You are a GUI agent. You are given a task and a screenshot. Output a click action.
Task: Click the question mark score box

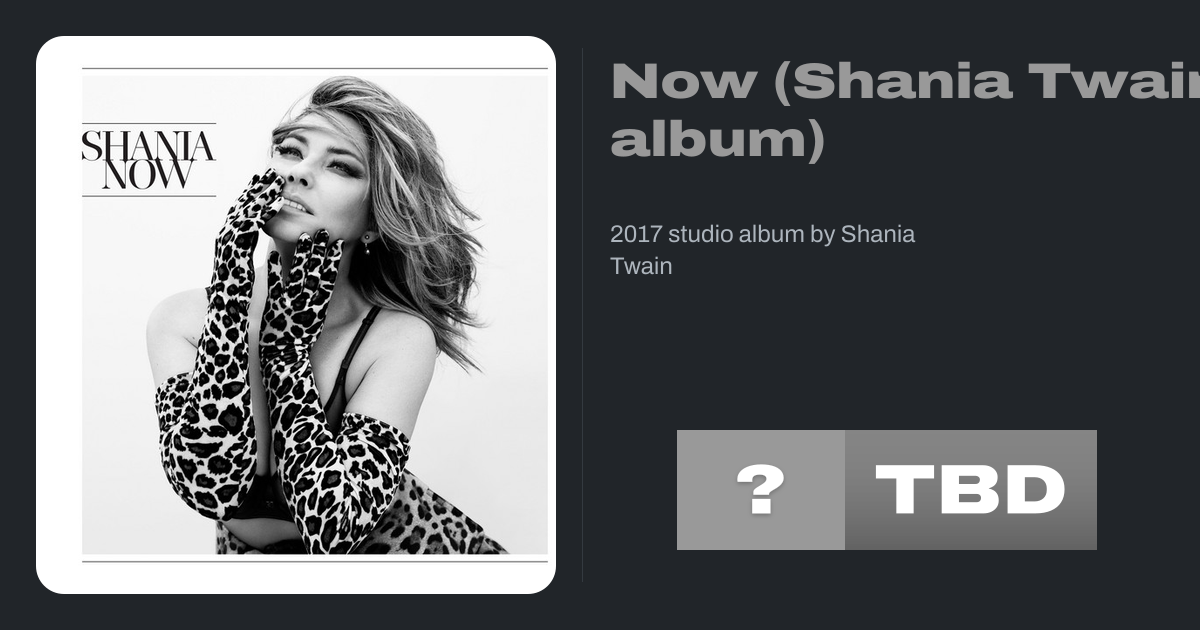(x=761, y=490)
